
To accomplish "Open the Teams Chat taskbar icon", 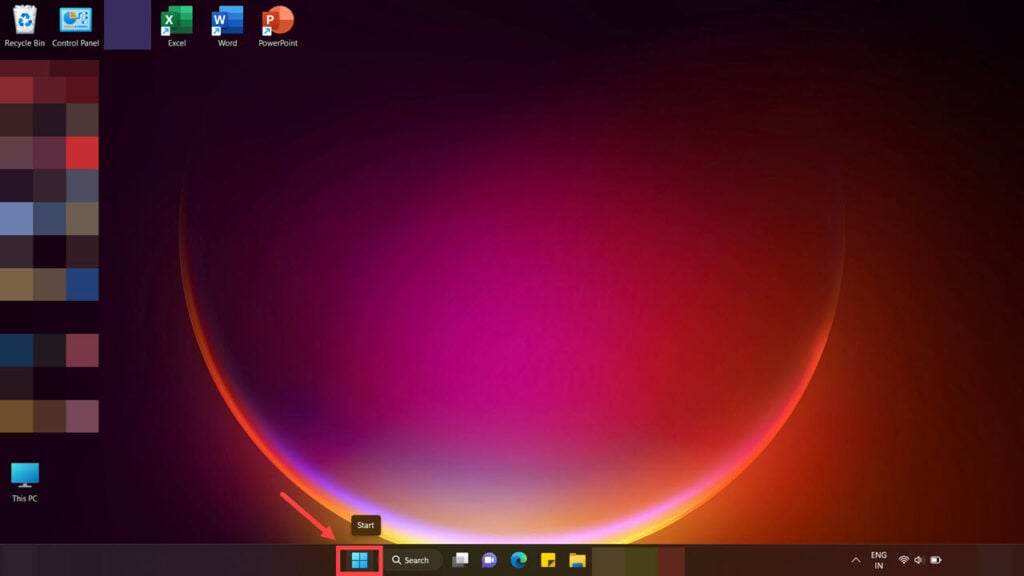I will point(489,560).
